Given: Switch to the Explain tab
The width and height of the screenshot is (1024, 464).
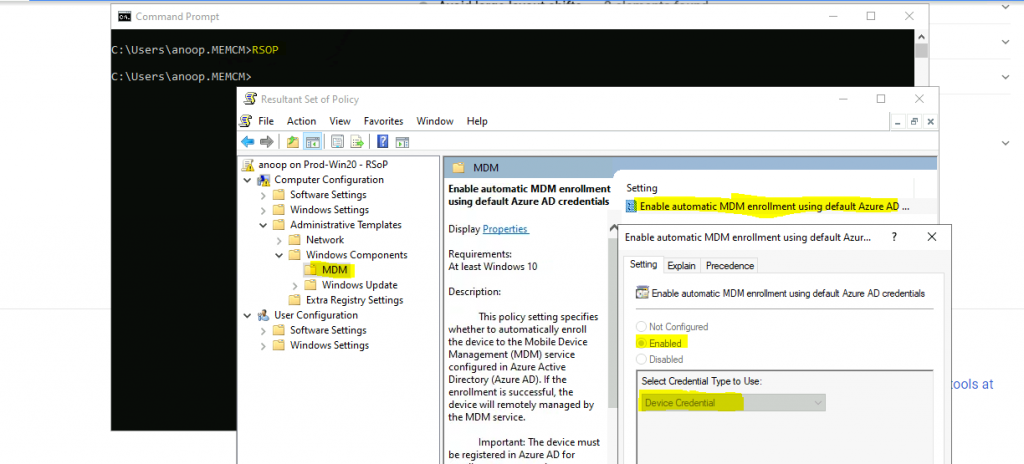Looking at the screenshot, I should (682, 265).
